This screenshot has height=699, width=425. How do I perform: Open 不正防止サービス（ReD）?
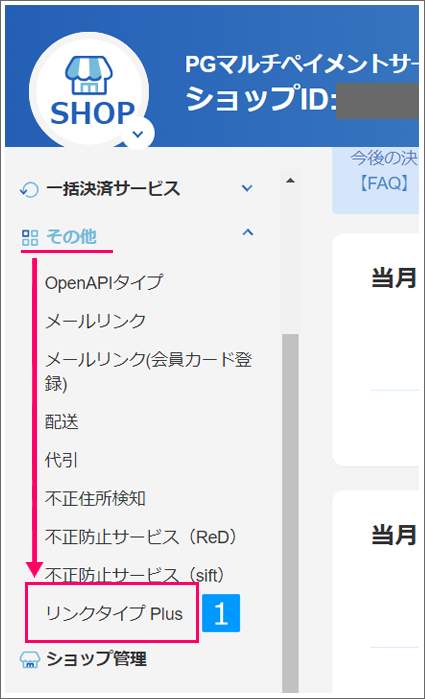142,537
